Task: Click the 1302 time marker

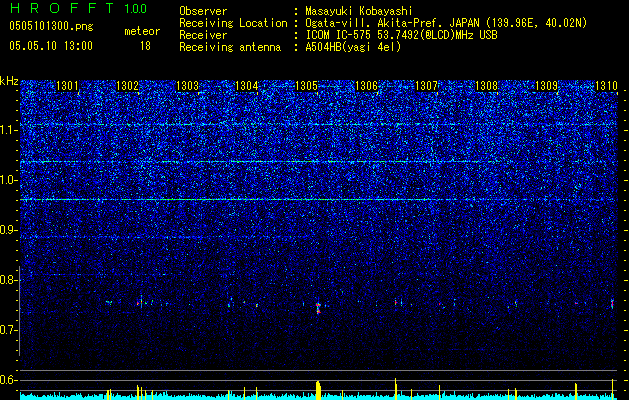Action: coord(127,85)
